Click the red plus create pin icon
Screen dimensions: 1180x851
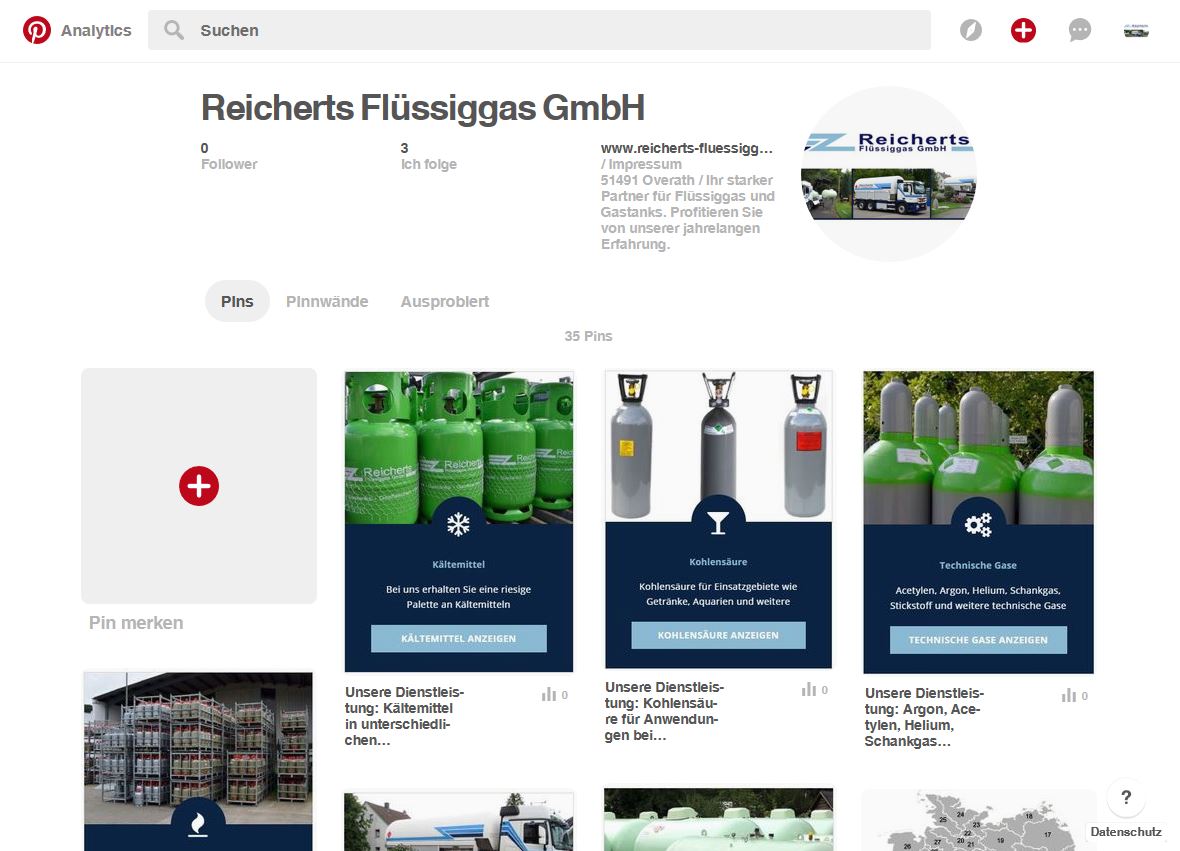click(x=1023, y=30)
